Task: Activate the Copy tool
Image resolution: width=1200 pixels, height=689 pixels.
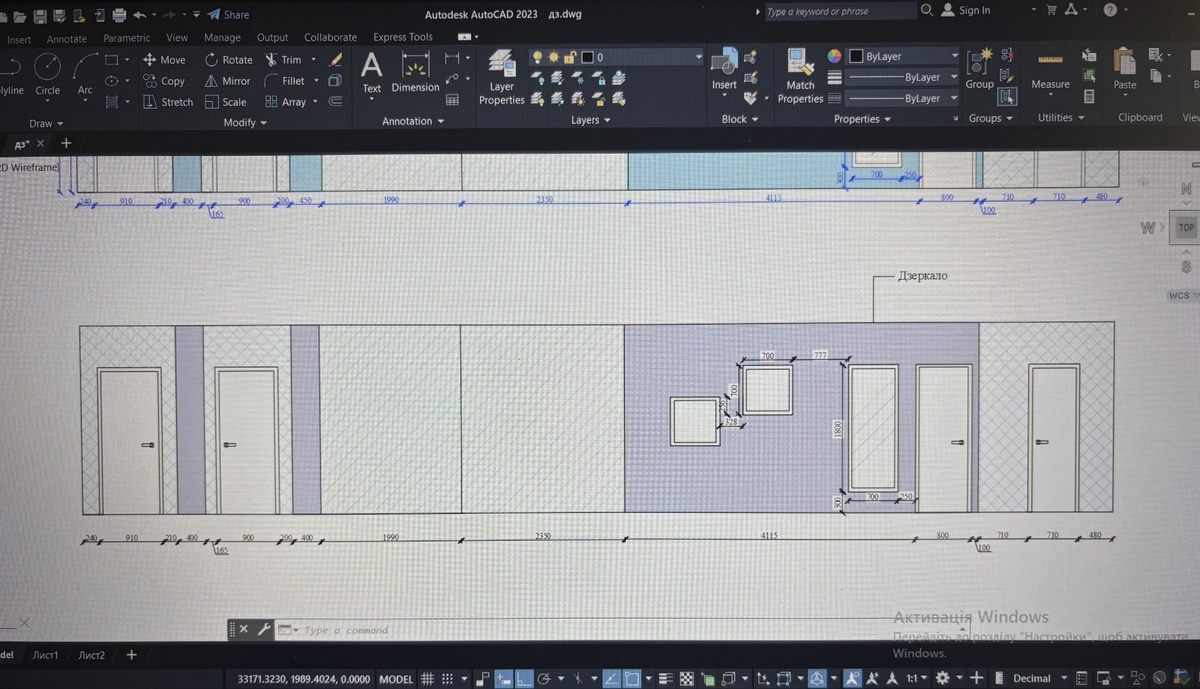Action: tap(164, 81)
